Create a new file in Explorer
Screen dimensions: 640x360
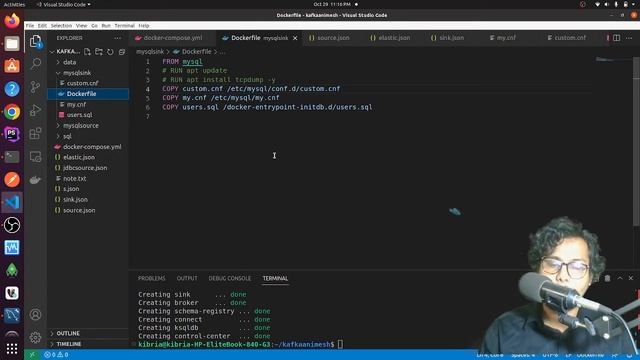[87, 51]
